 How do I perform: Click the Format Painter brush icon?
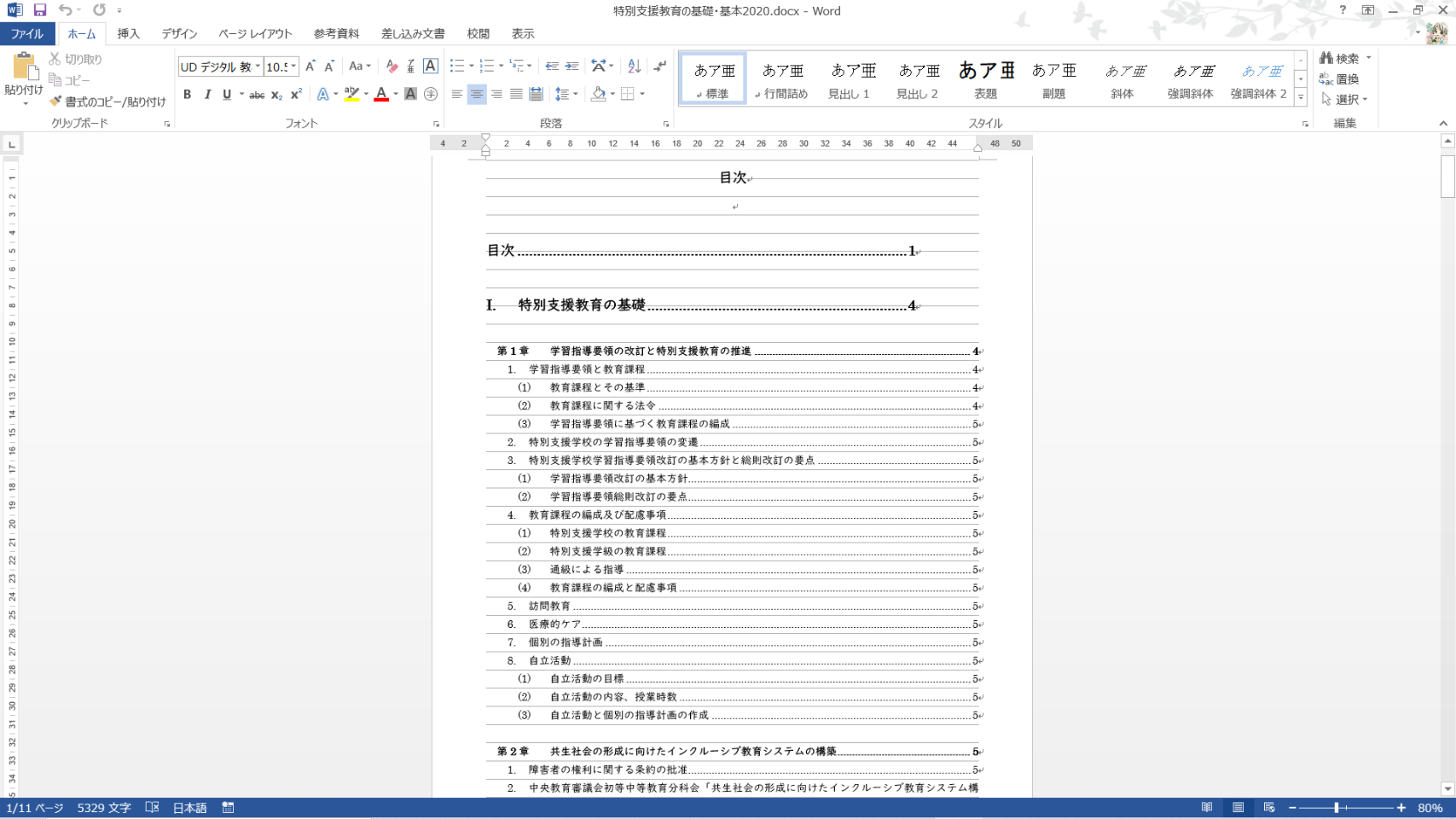click(x=55, y=102)
